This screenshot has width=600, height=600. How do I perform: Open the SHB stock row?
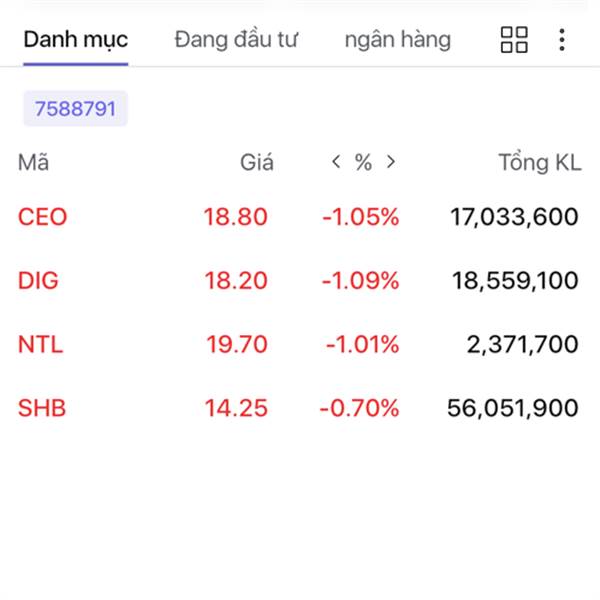tap(300, 408)
